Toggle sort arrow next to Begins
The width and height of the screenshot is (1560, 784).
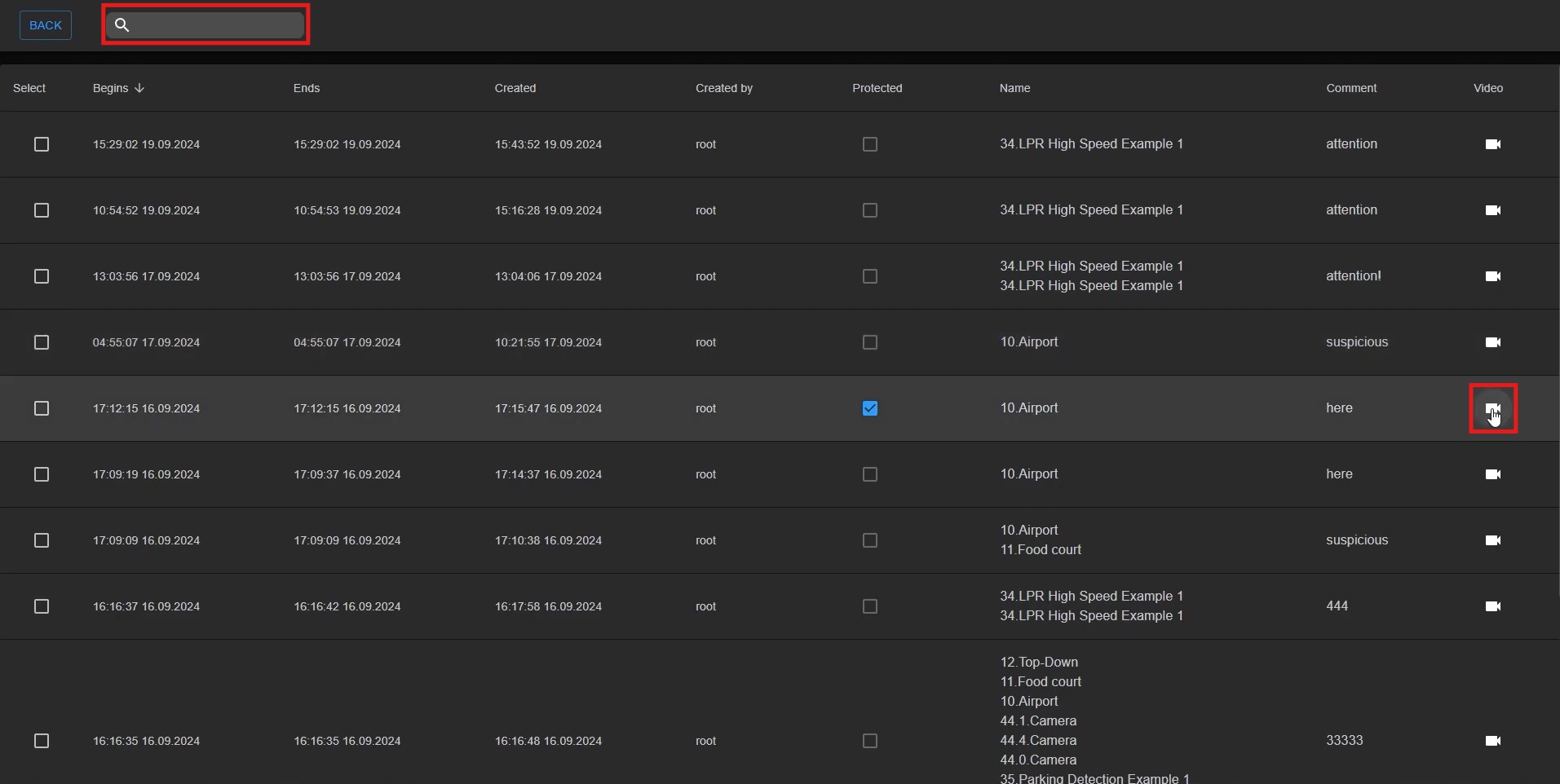click(139, 88)
